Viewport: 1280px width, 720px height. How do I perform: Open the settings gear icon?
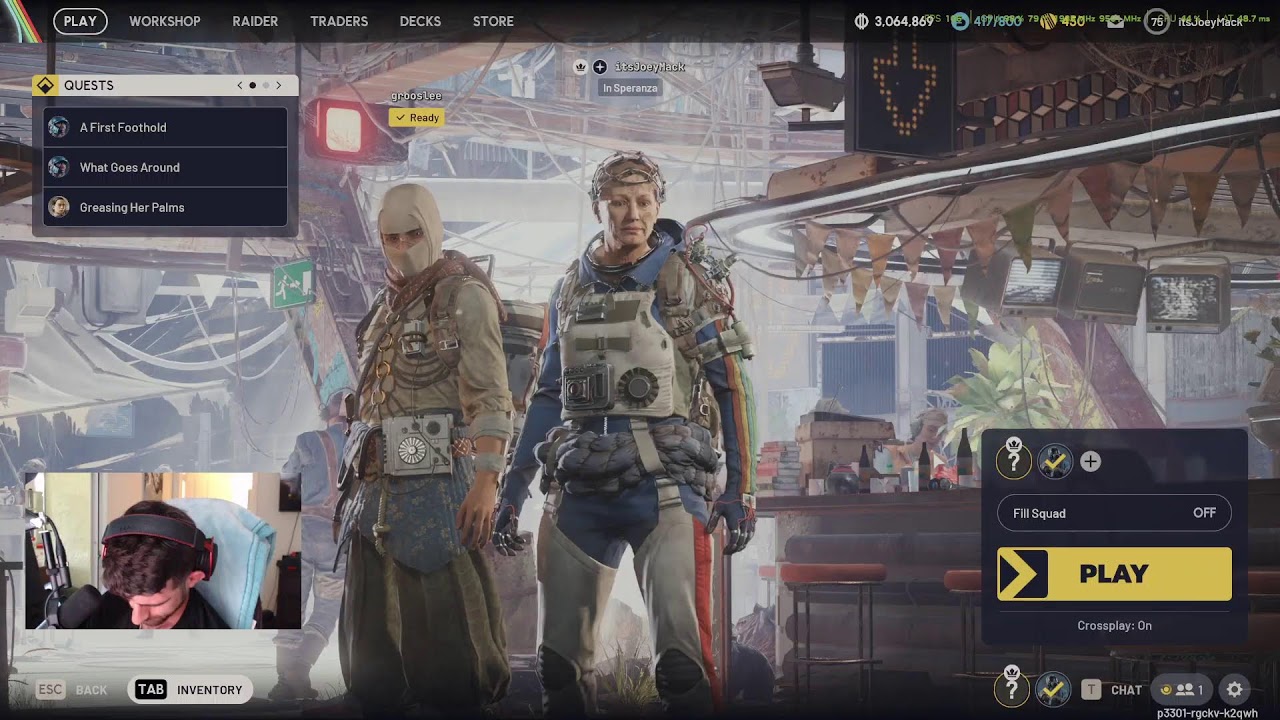tap(1234, 690)
